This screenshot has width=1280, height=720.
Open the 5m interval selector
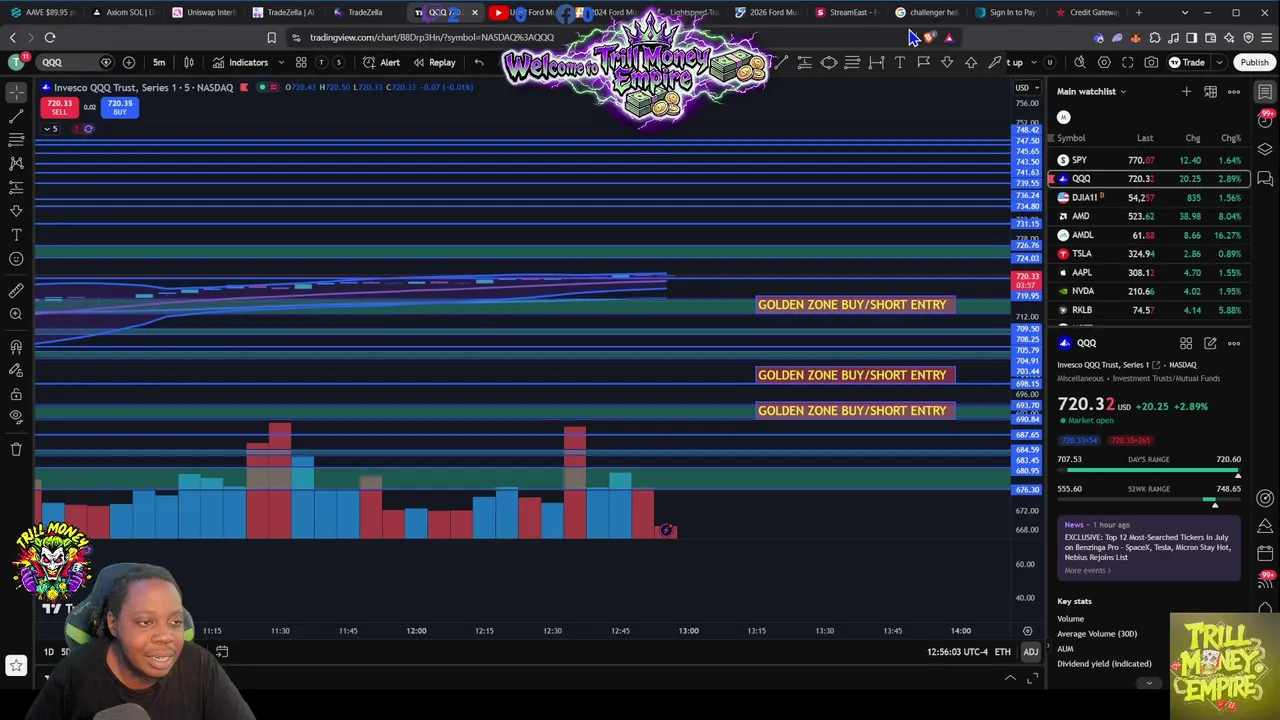click(159, 62)
